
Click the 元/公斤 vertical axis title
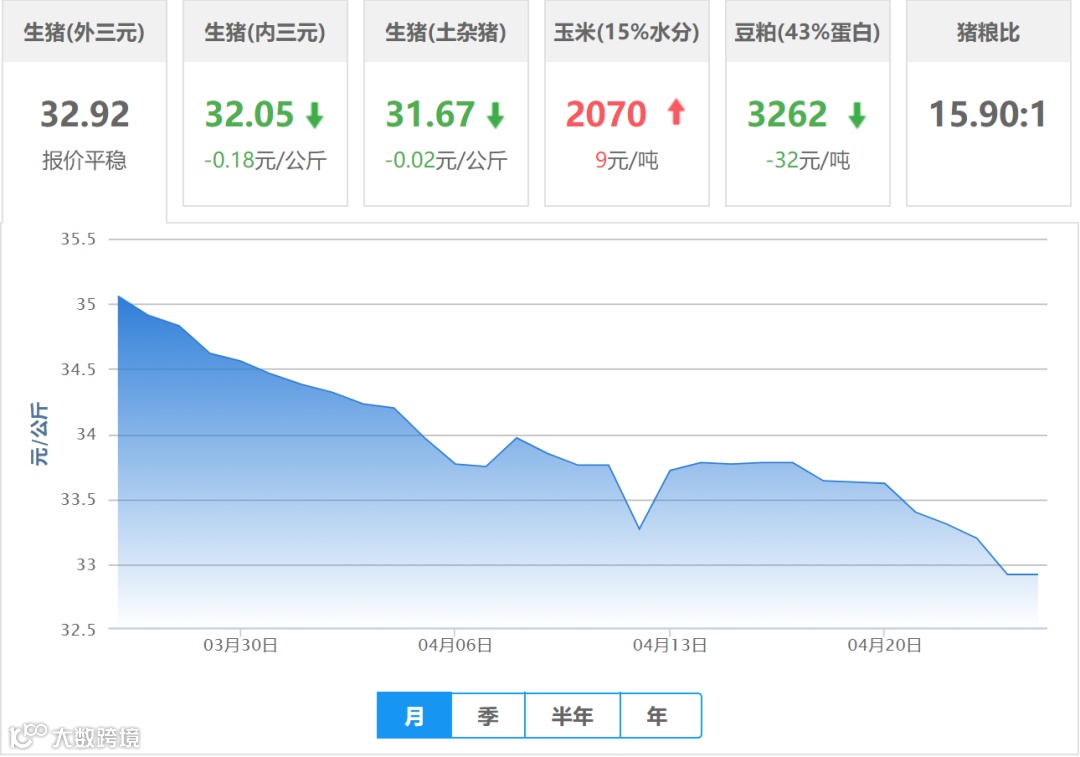tap(39, 434)
